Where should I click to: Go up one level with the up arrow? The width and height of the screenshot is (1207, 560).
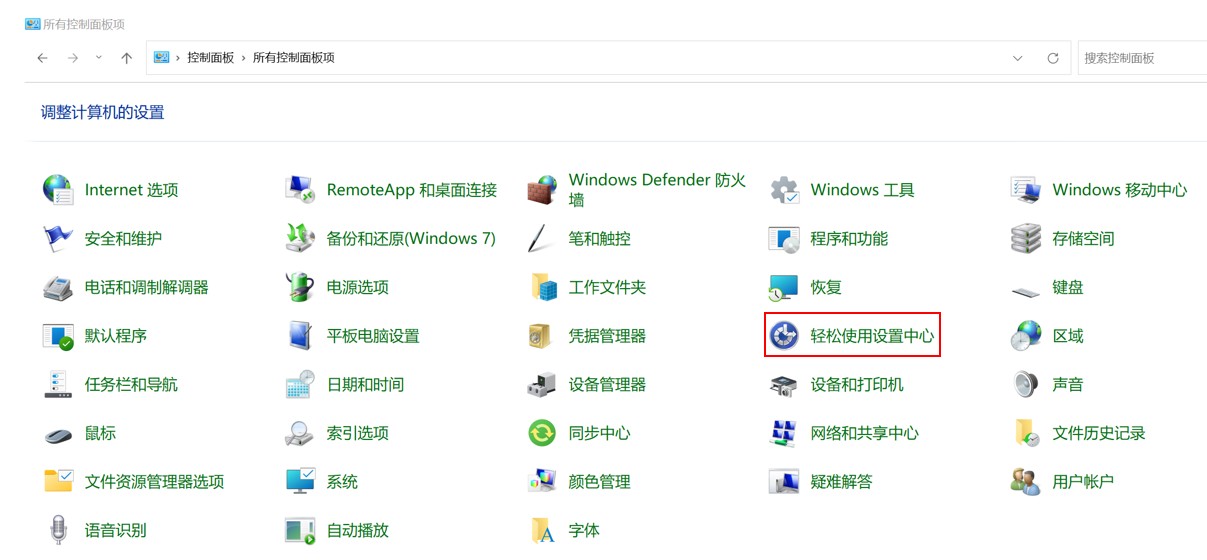pyautogui.click(x=126, y=58)
